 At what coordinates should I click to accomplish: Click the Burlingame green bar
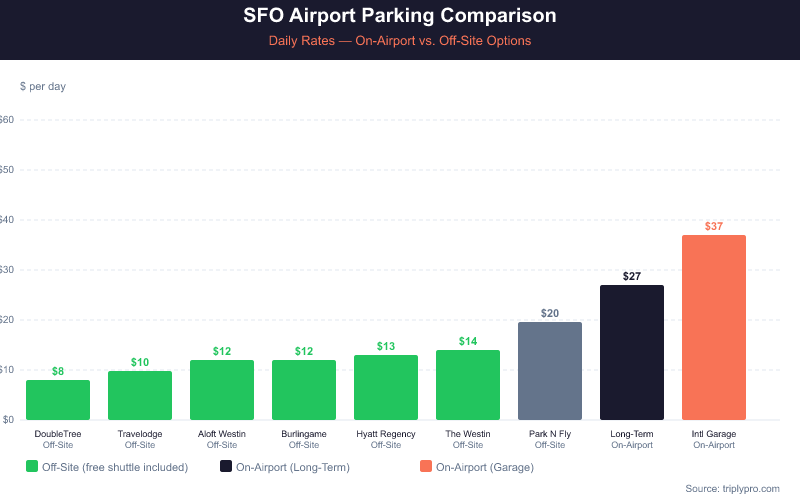pos(304,390)
